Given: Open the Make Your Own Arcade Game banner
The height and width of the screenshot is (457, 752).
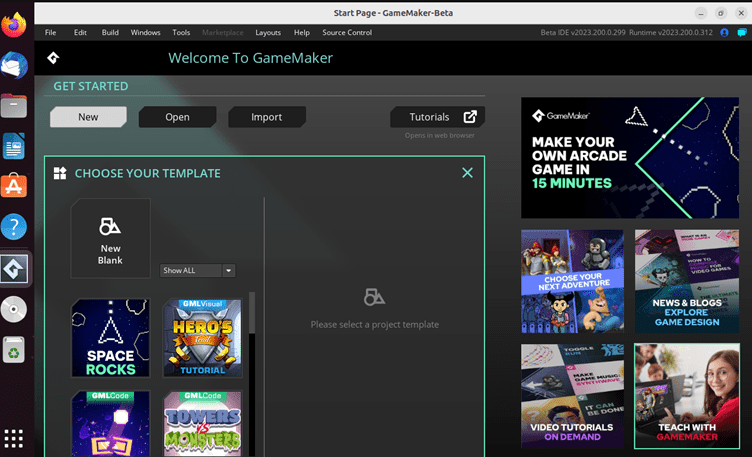Looking at the screenshot, I should [x=630, y=158].
